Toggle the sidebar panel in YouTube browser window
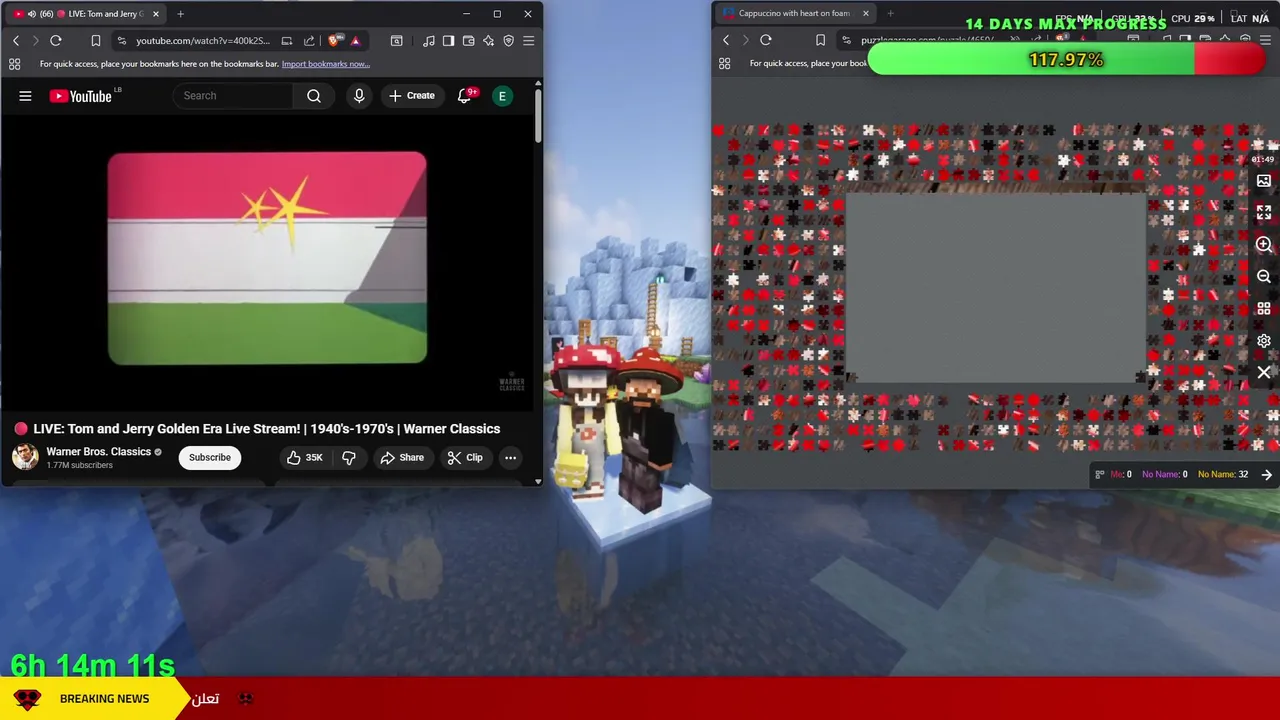1280x720 pixels. pyautogui.click(x=448, y=40)
